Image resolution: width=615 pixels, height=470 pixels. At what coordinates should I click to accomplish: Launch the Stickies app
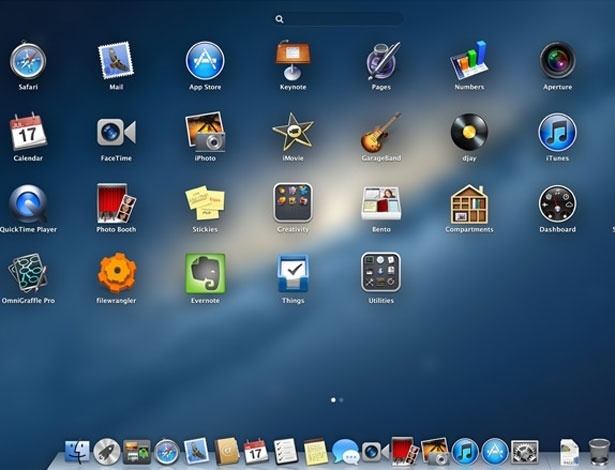[x=205, y=203]
